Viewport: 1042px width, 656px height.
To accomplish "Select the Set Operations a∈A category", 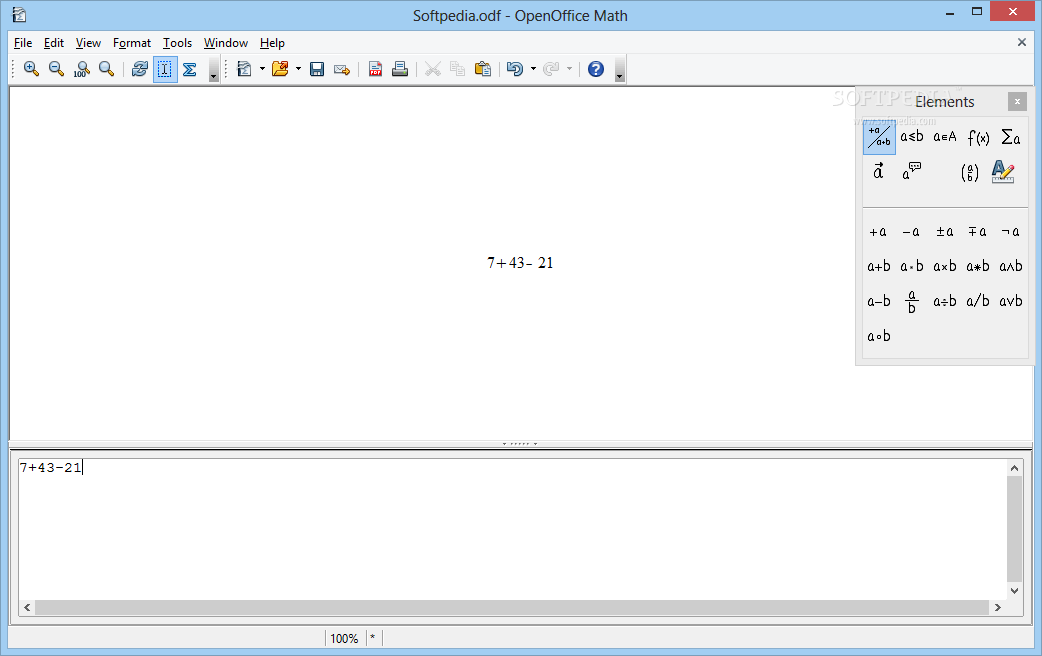I will [x=945, y=138].
